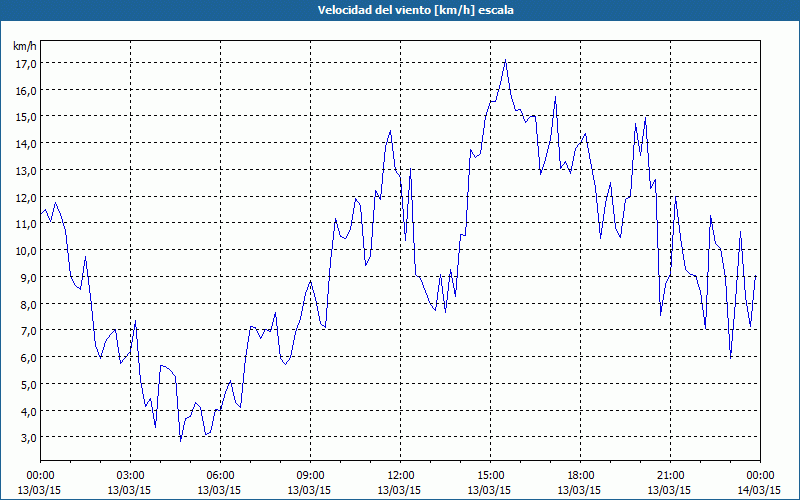Click the '8,0' y-axis value
Screen dimensions: 800x500
28,305
